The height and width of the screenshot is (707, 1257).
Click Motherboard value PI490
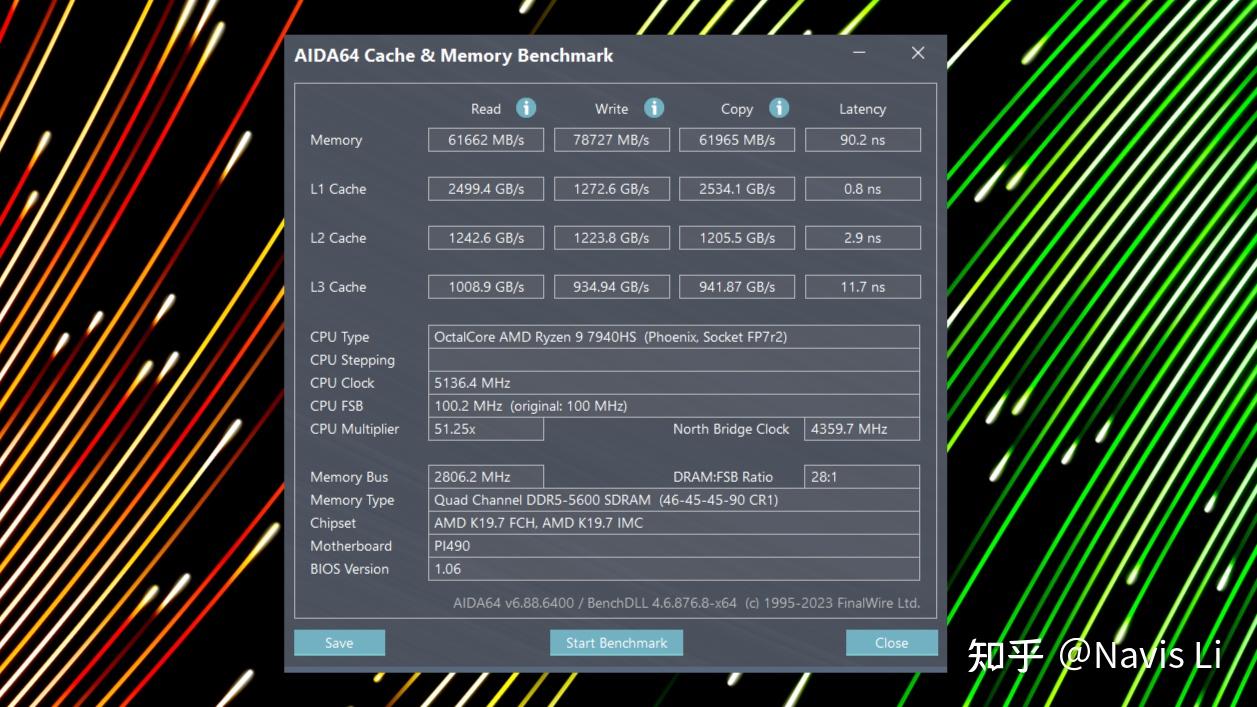click(674, 546)
